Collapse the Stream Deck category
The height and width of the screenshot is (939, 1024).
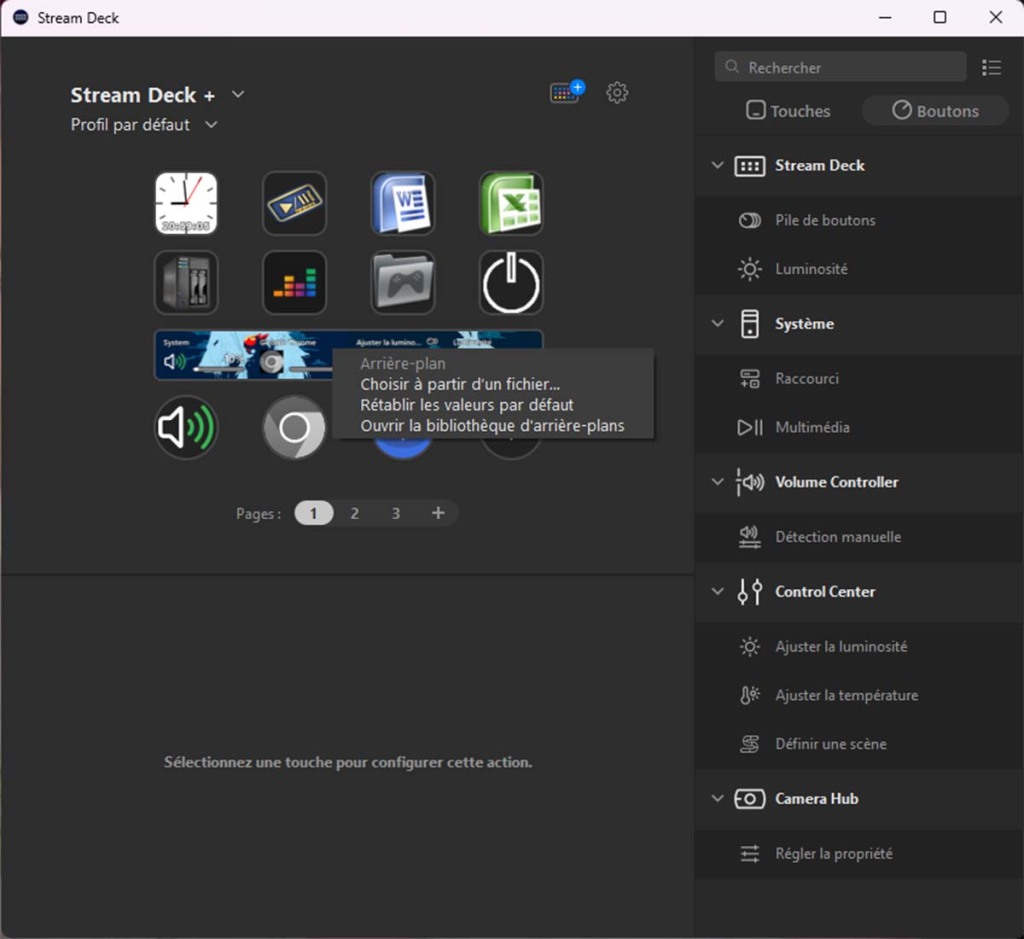pos(717,166)
